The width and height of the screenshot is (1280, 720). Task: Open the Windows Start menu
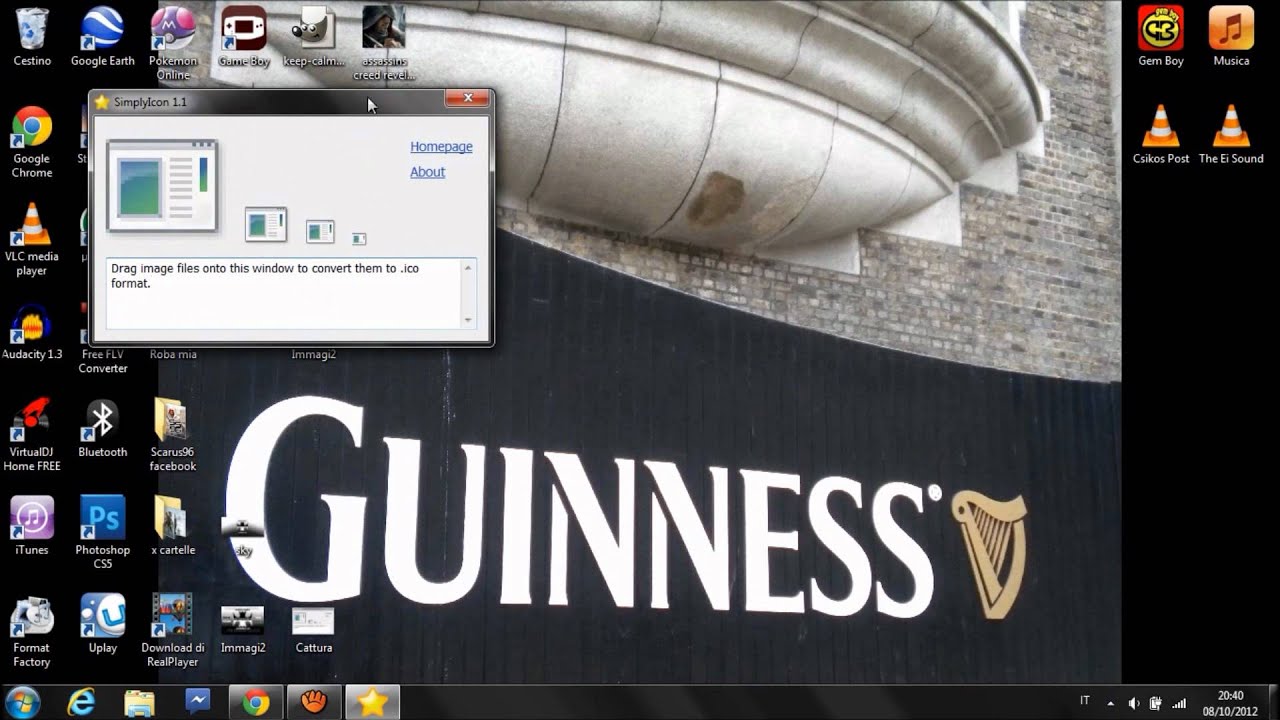tap(22, 702)
